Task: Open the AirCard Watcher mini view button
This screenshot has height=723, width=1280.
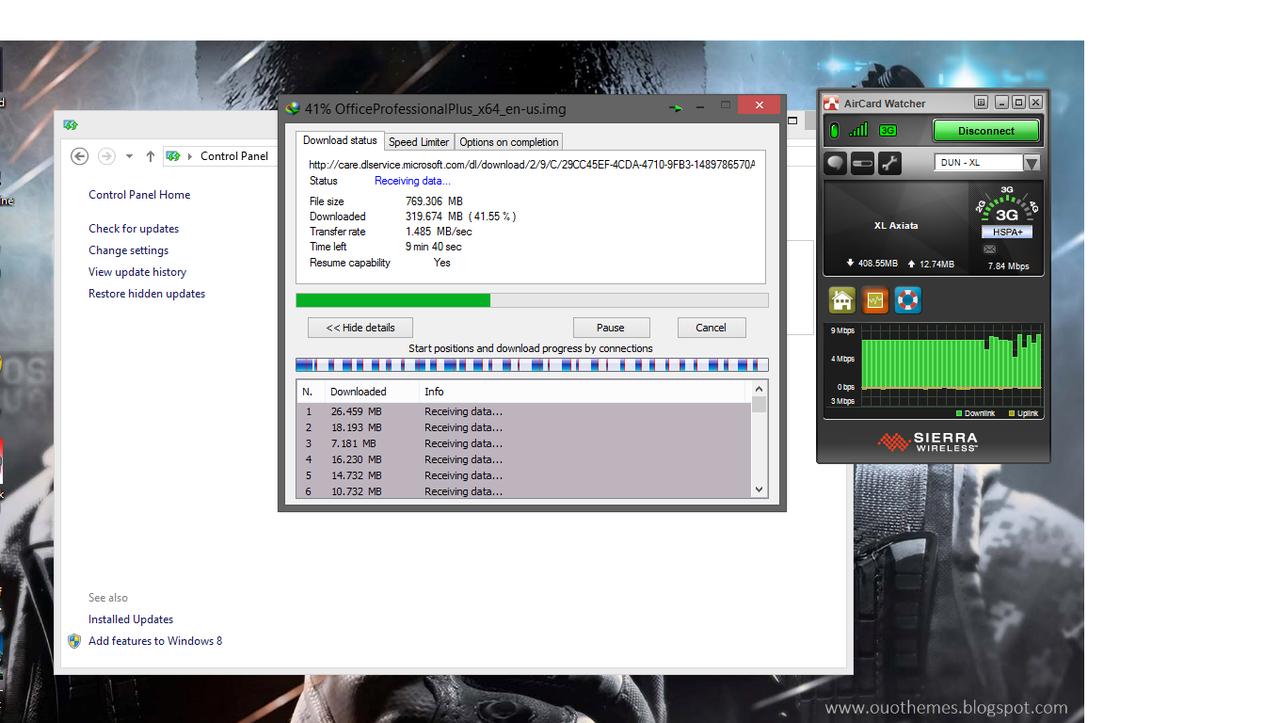Action: pos(981,103)
